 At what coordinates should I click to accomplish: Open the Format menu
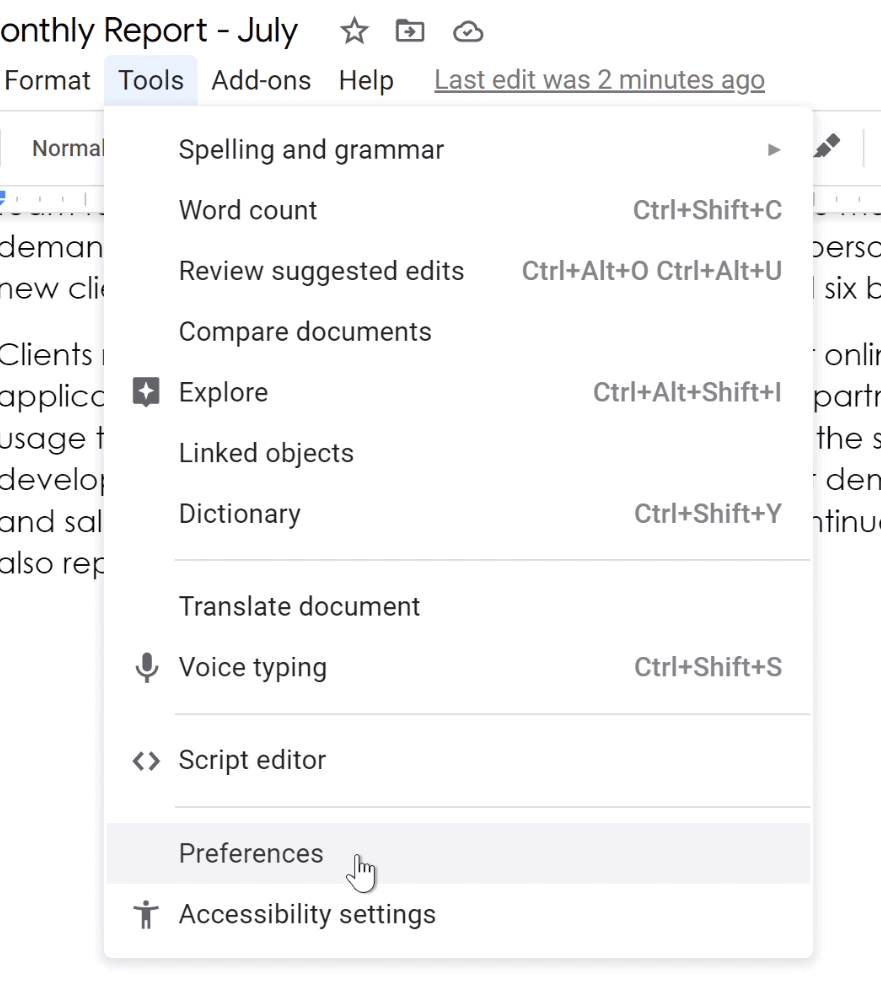tap(47, 80)
